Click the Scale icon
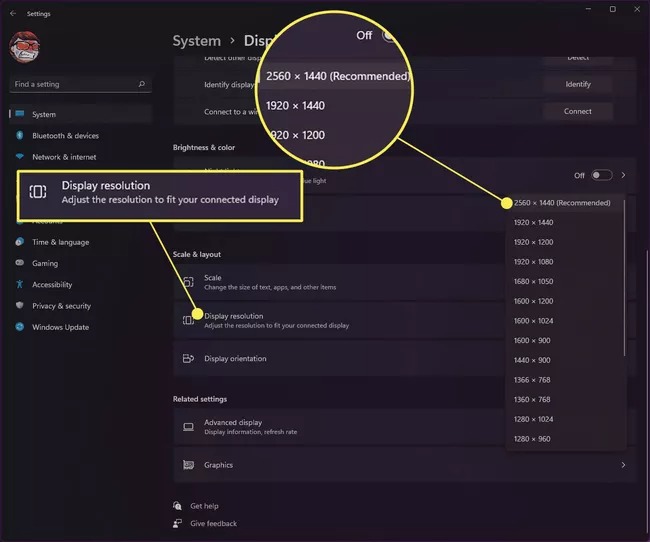 [x=188, y=282]
